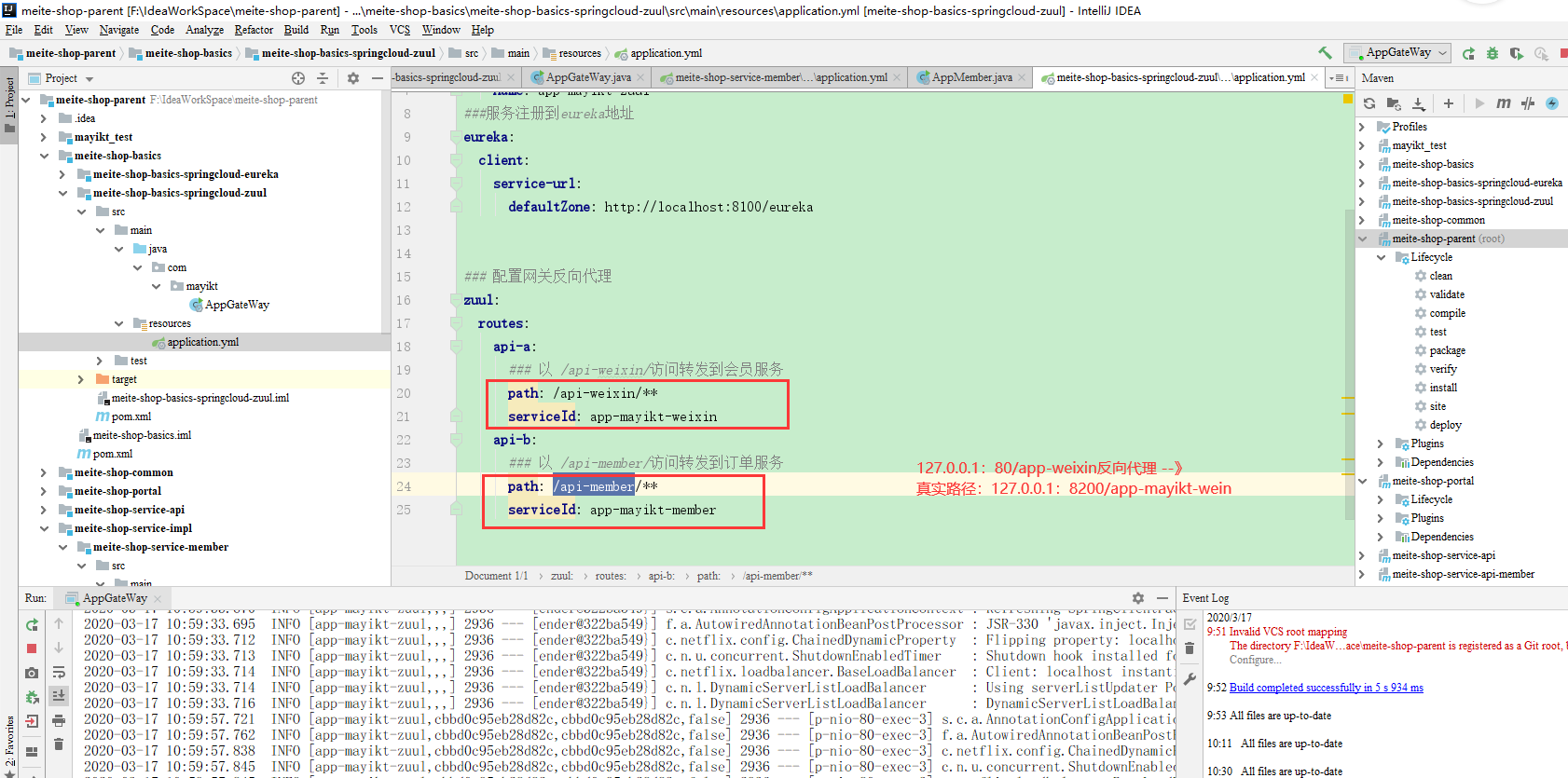Open pom.xml under springcloud-zuul module
1568x778 pixels.
coord(131,416)
